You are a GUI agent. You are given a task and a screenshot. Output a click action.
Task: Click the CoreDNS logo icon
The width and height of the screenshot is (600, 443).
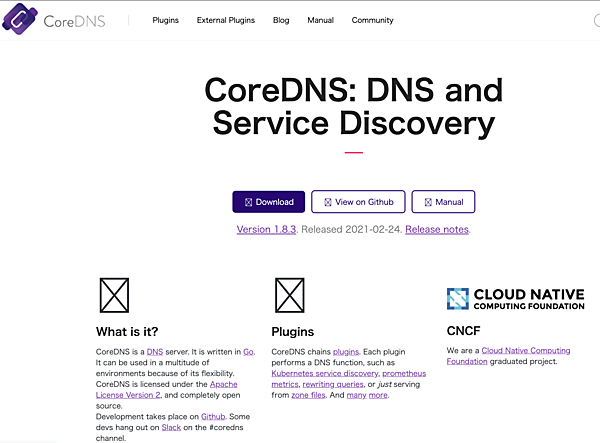(x=20, y=19)
